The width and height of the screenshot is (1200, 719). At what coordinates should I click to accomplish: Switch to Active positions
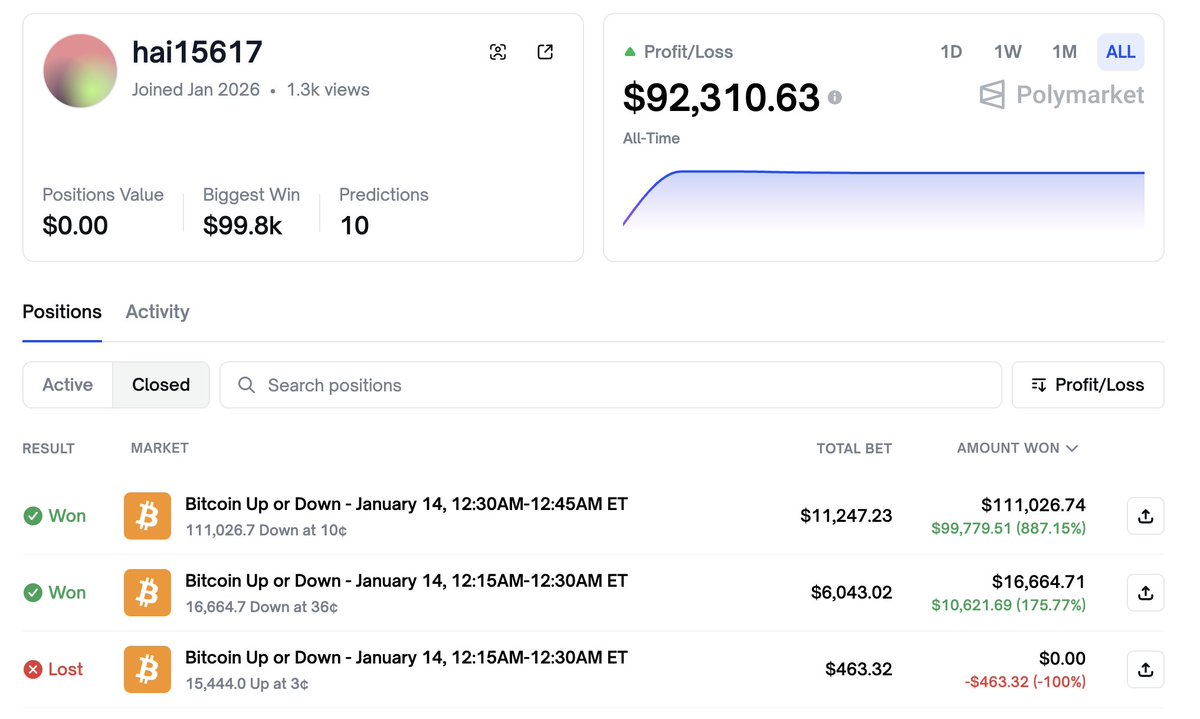coord(67,384)
